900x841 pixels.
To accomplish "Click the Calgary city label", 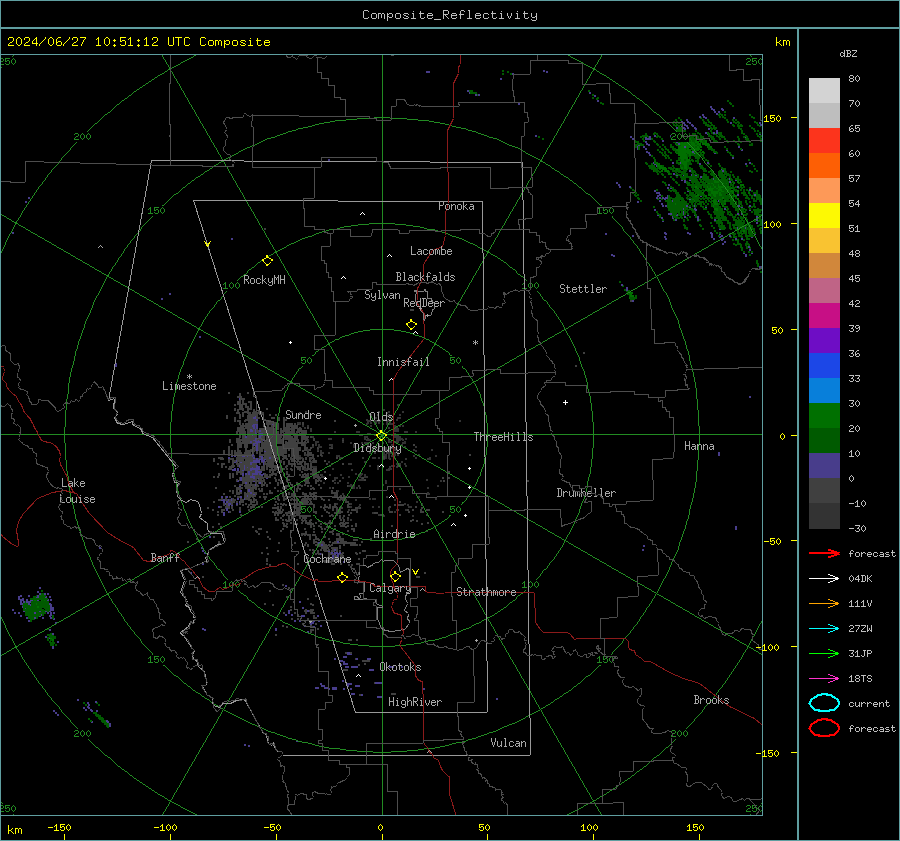I will click(x=390, y=588).
